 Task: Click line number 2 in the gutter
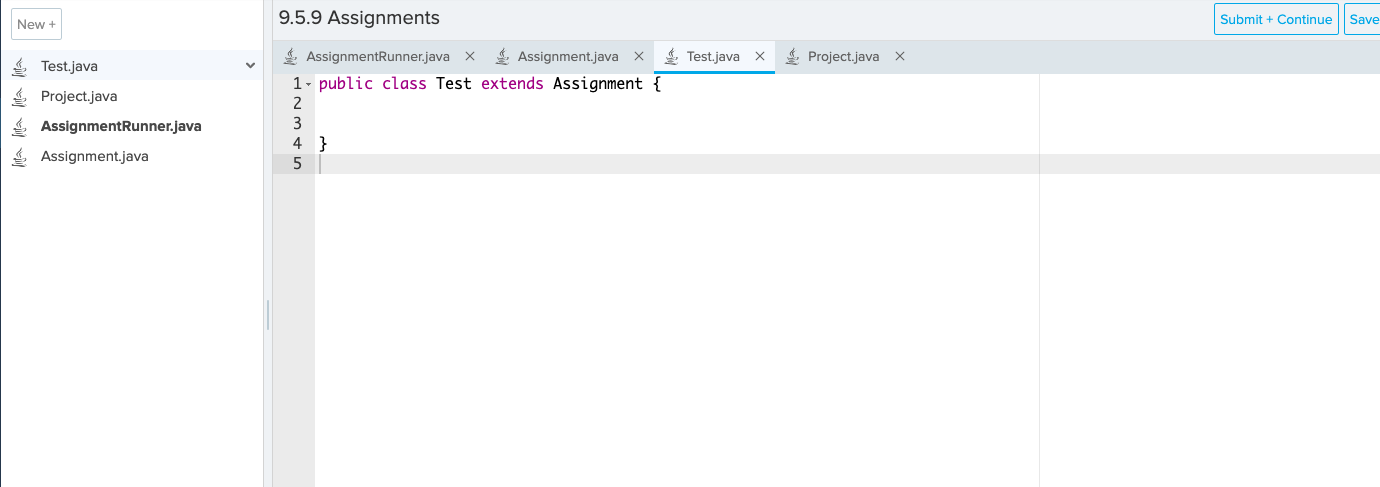click(x=297, y=104)
